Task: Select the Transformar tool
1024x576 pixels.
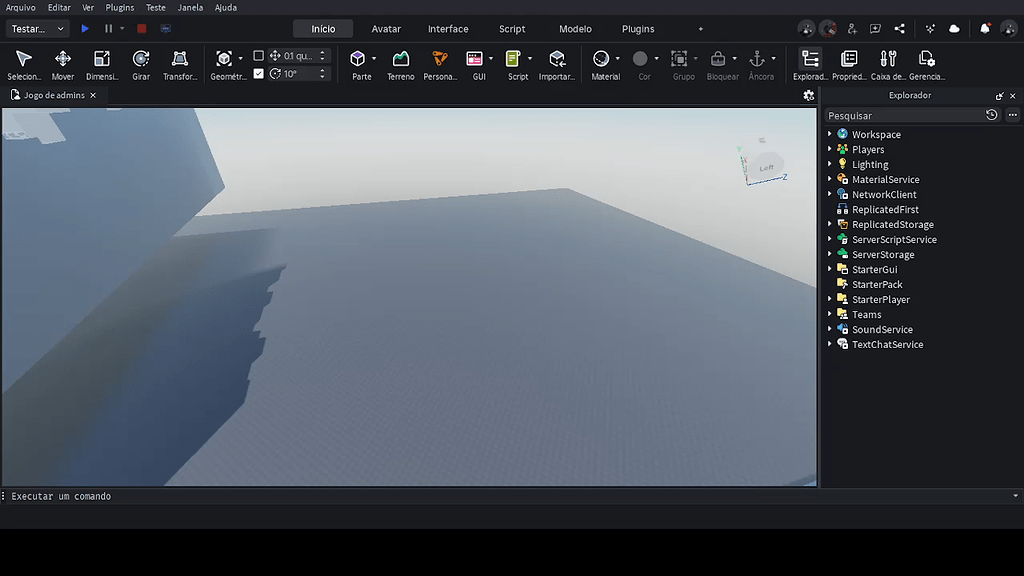Action: (x=180, y=65)
